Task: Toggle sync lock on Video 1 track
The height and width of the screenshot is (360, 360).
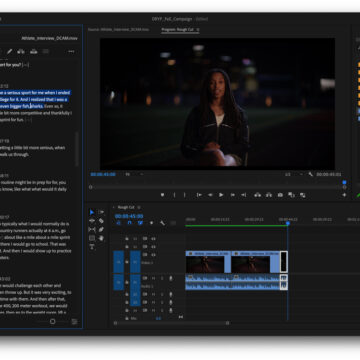Action: [145, 255]
